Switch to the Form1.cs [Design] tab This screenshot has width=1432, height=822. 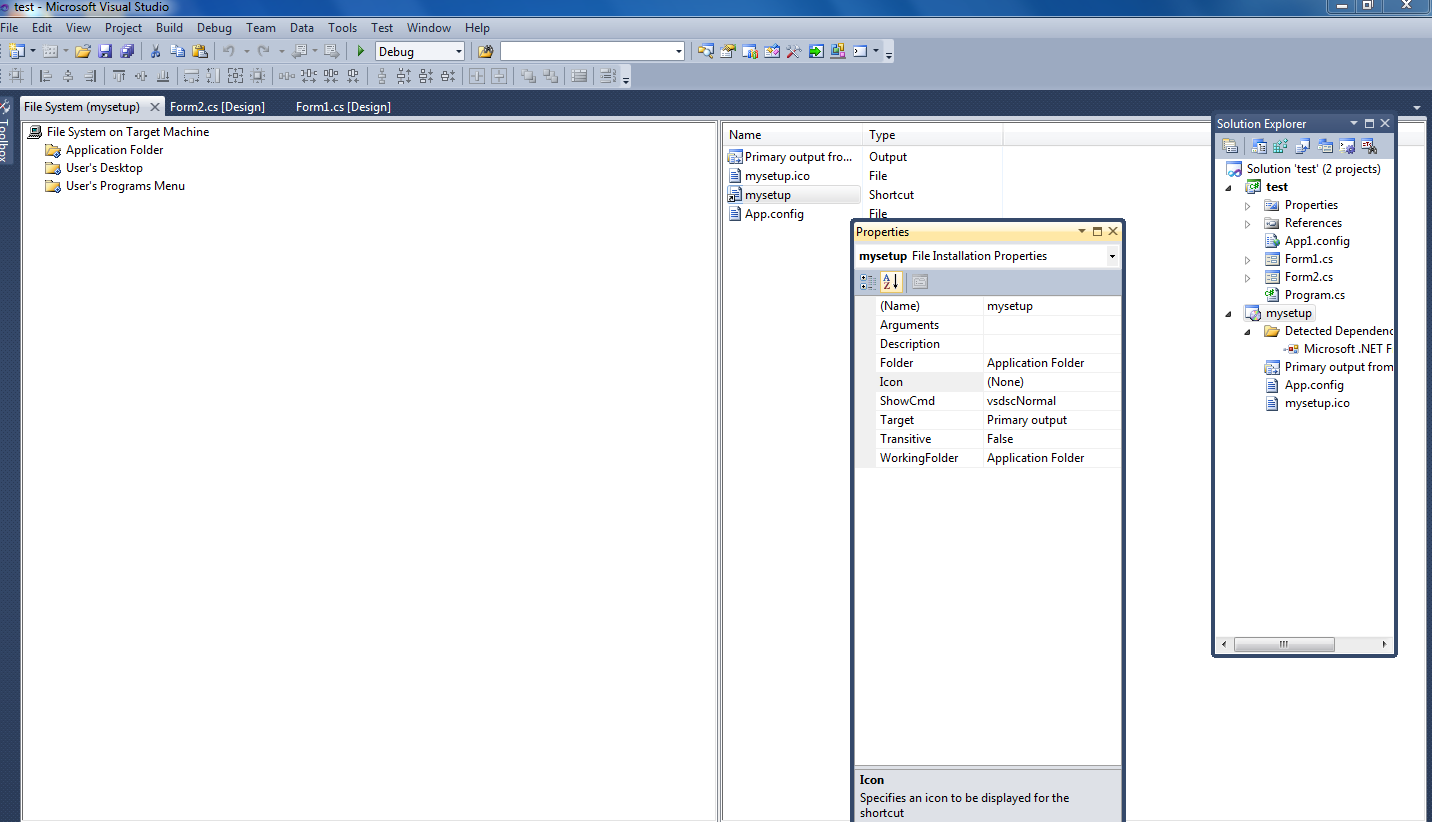point(343,106)
